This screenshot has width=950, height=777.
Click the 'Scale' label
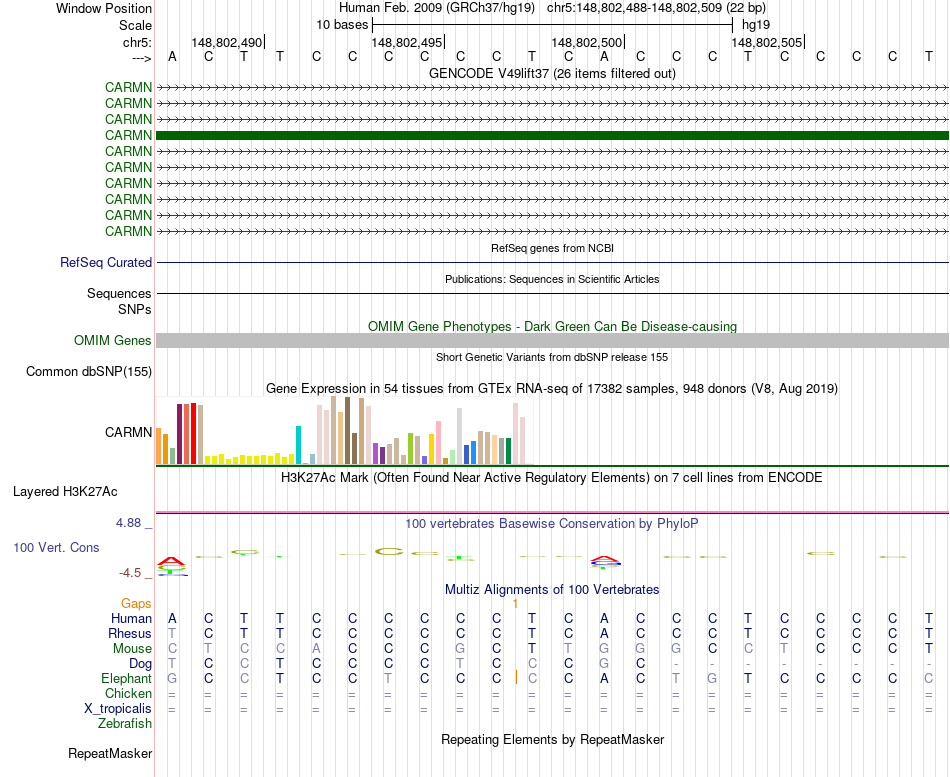[x=135, y=25]
